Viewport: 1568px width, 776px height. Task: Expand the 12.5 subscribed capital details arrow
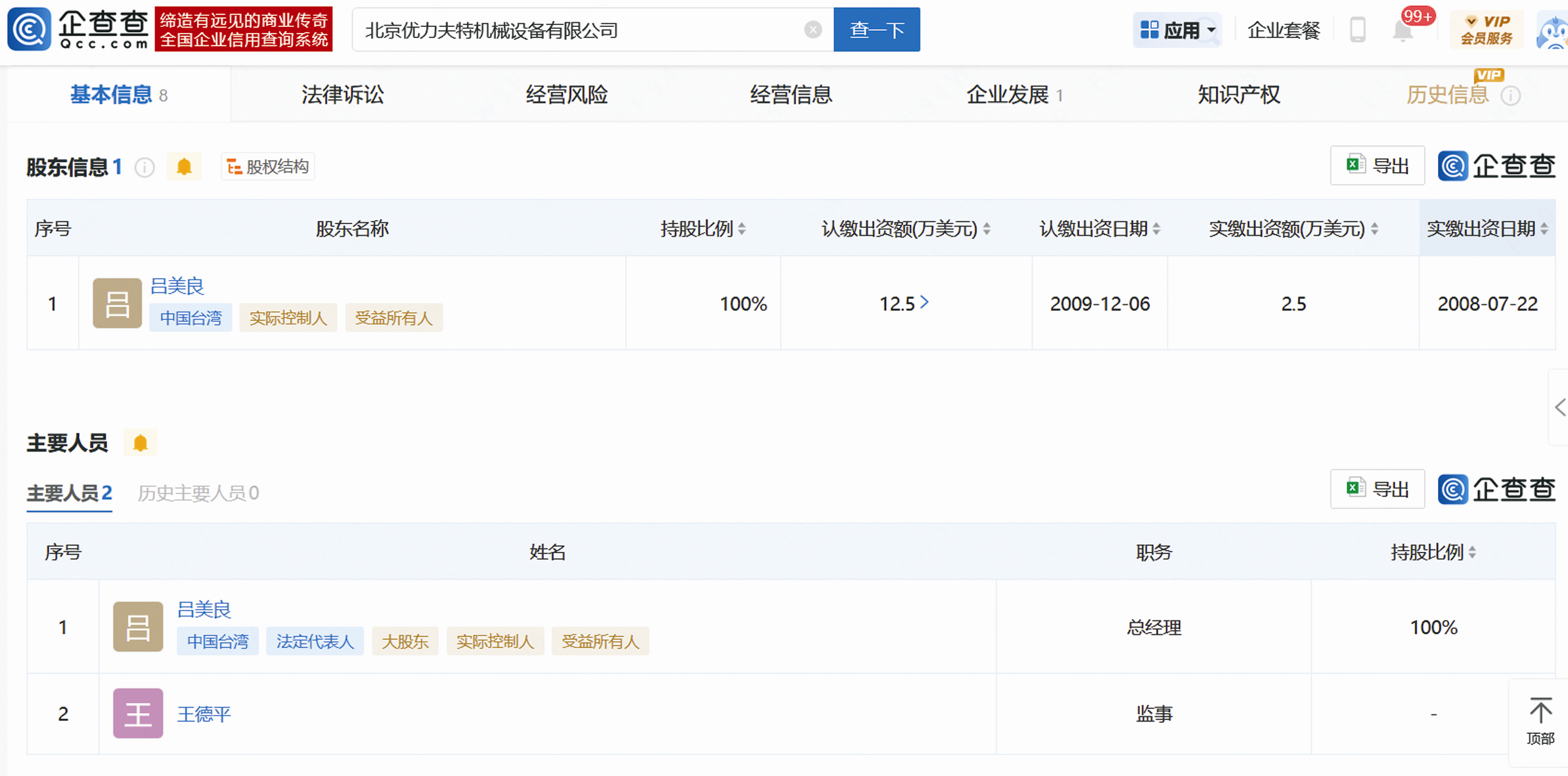tap(924, 302)
